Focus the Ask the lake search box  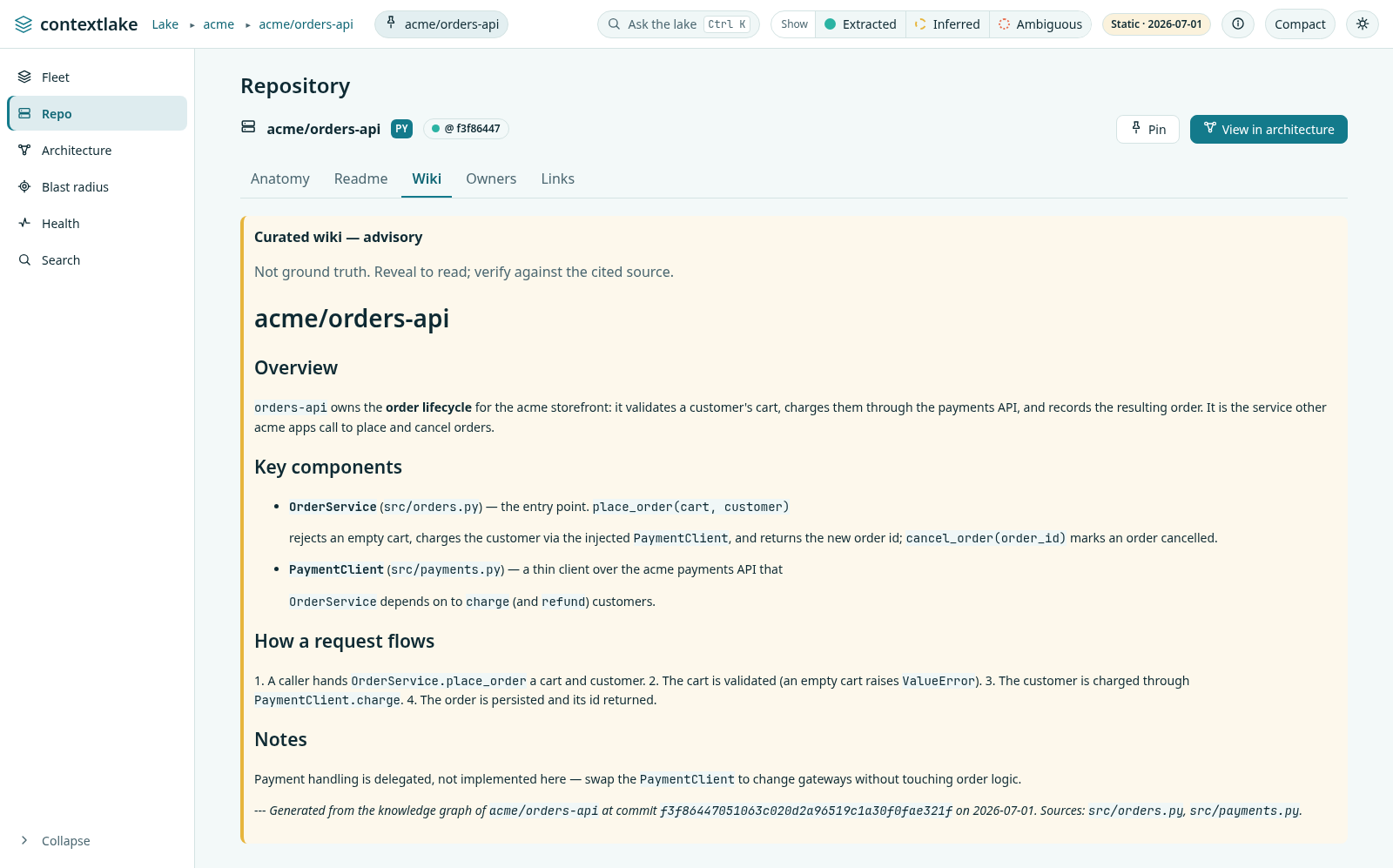click(x=678, y=24)
